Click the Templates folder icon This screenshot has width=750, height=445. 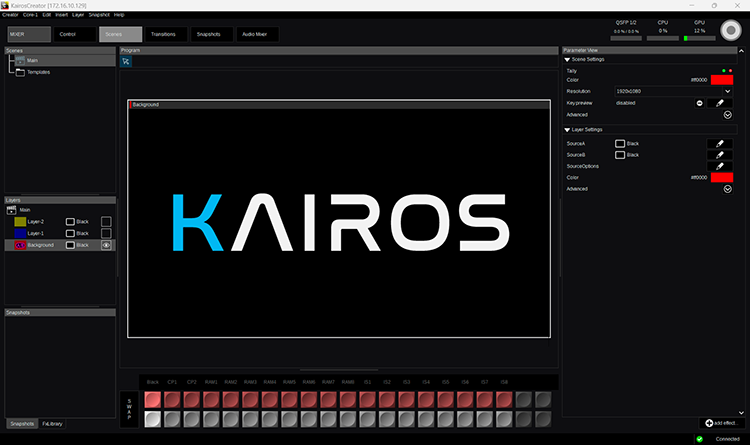[20, 72]
